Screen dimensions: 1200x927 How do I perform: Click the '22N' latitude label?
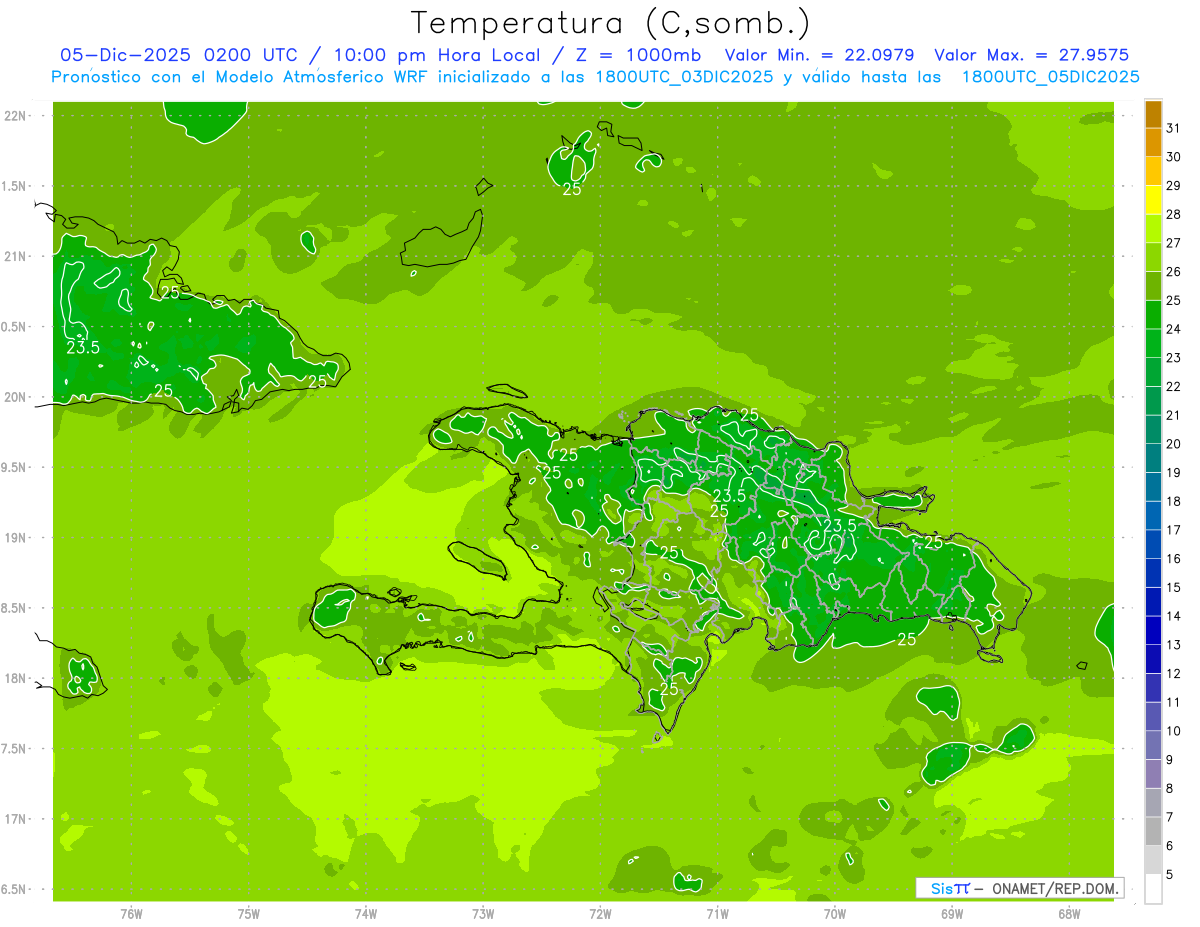(16, 115)
